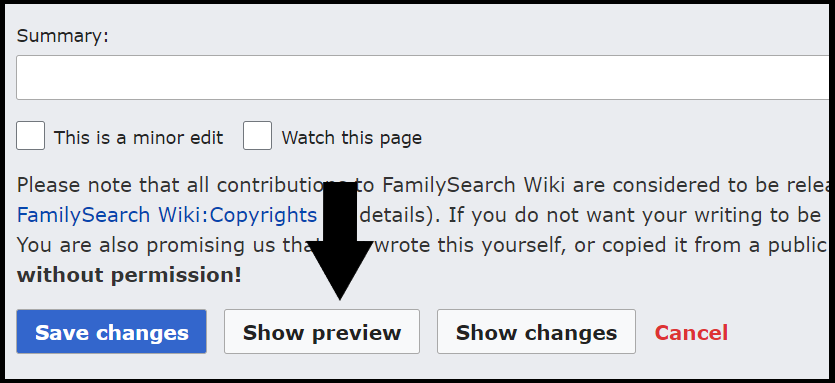Click the blue Save changes button
835x383 pixels.
(111, 332)
